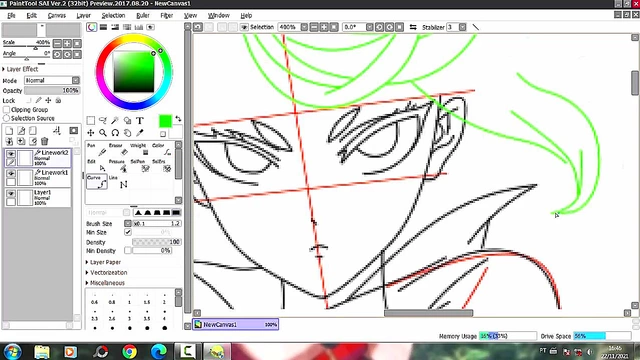
Task: Open the zoom percentage dropdown
Action: pyautogui.click(x=304, y=27)
